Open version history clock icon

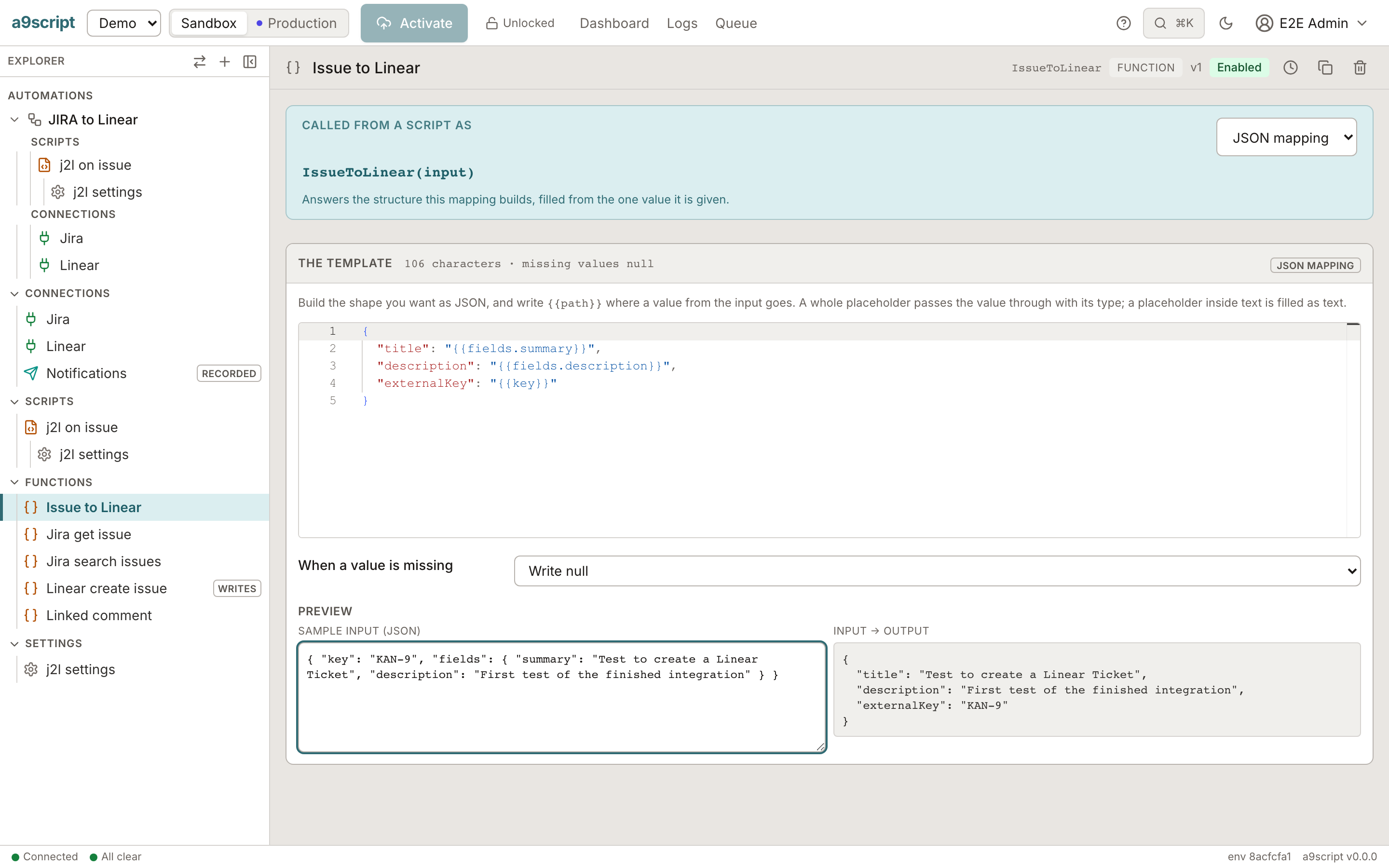1290,68
